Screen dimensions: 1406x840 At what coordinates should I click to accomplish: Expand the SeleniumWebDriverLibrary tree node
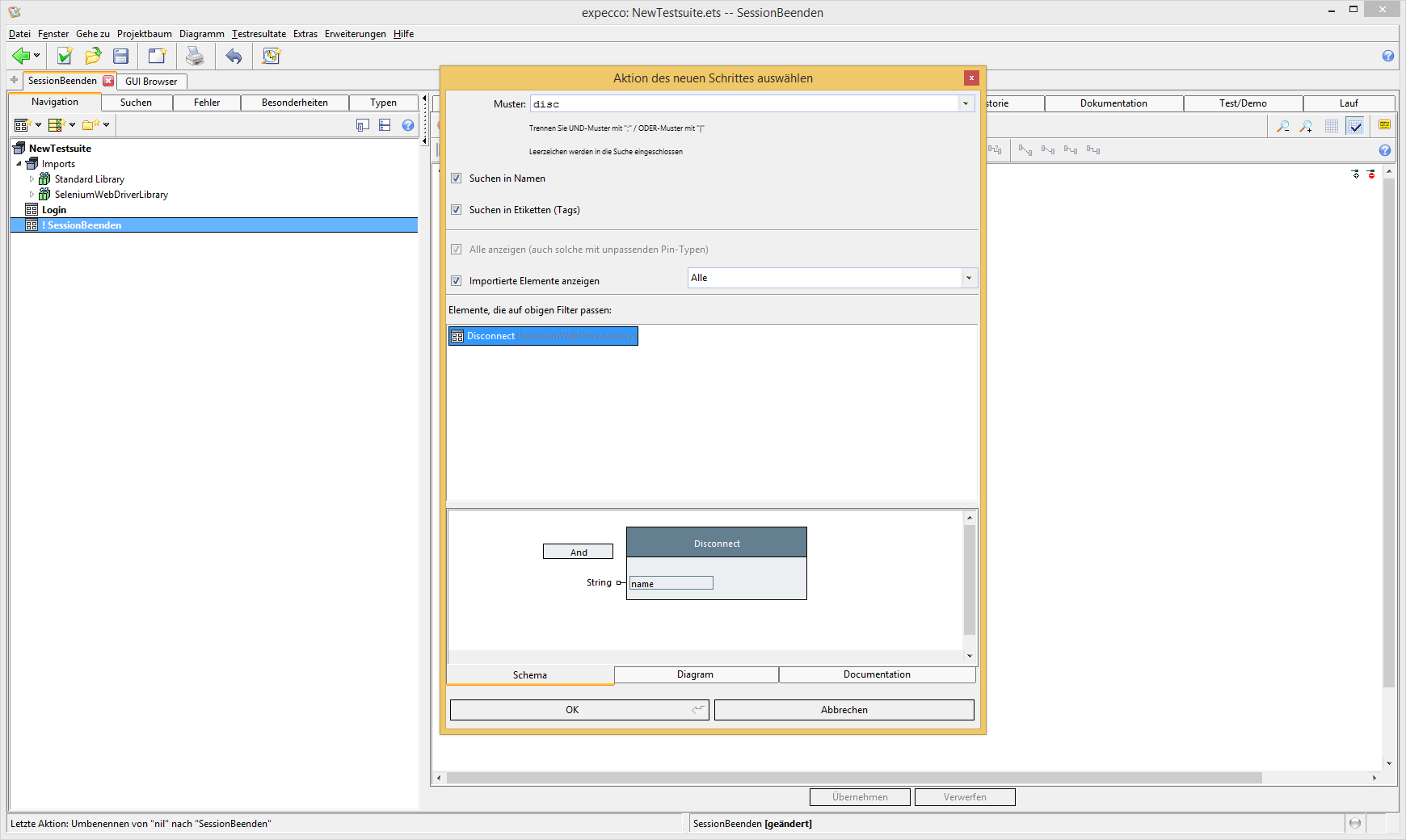coord(32,195)
